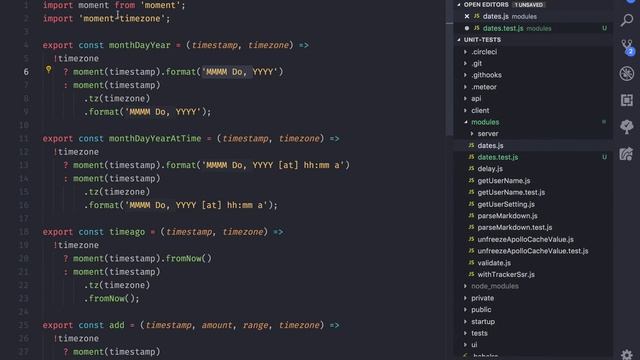Collapse the Open Editors section

[x=459, y=4]
